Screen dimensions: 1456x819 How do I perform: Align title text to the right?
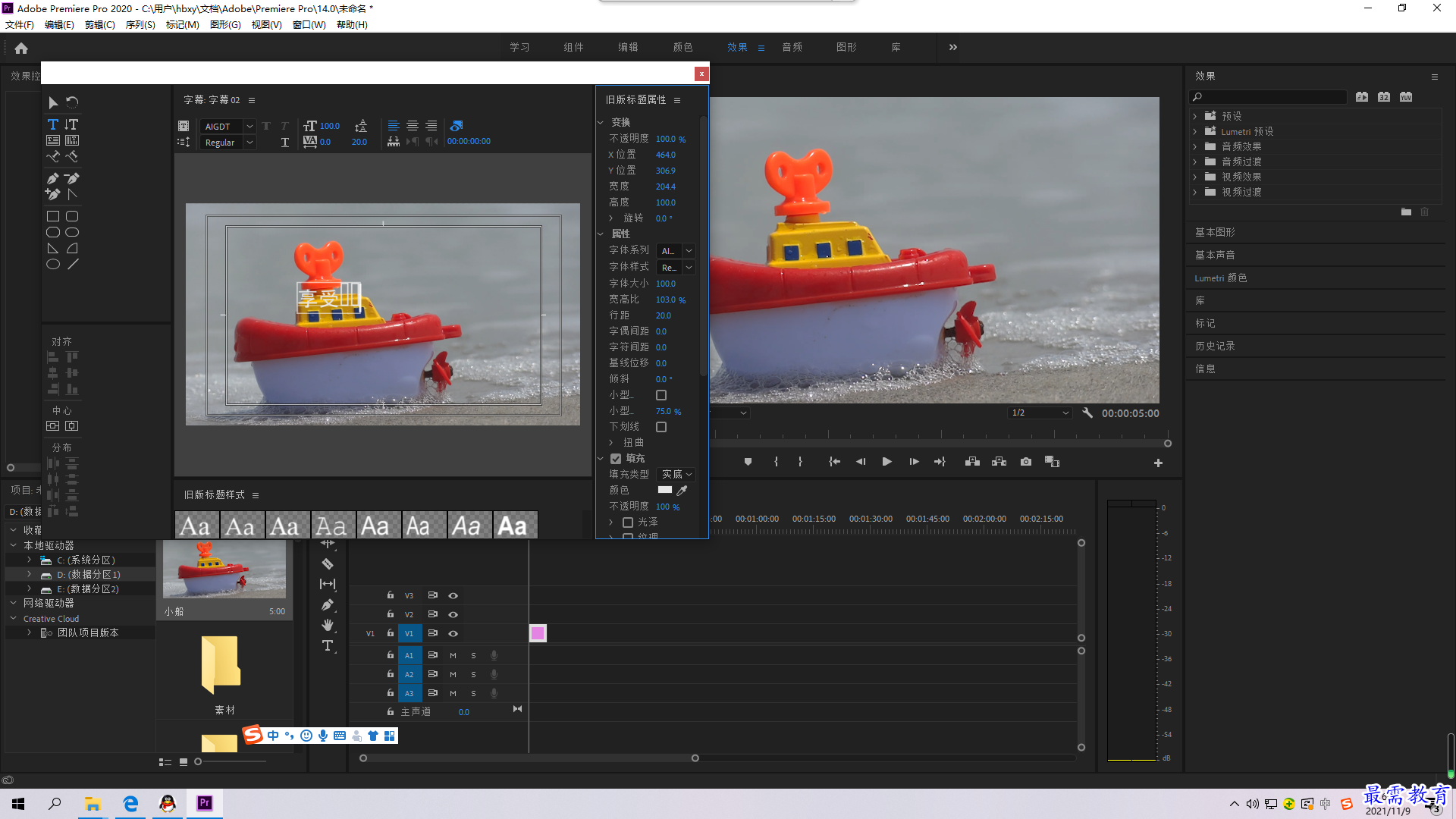[x=431, y=126]
